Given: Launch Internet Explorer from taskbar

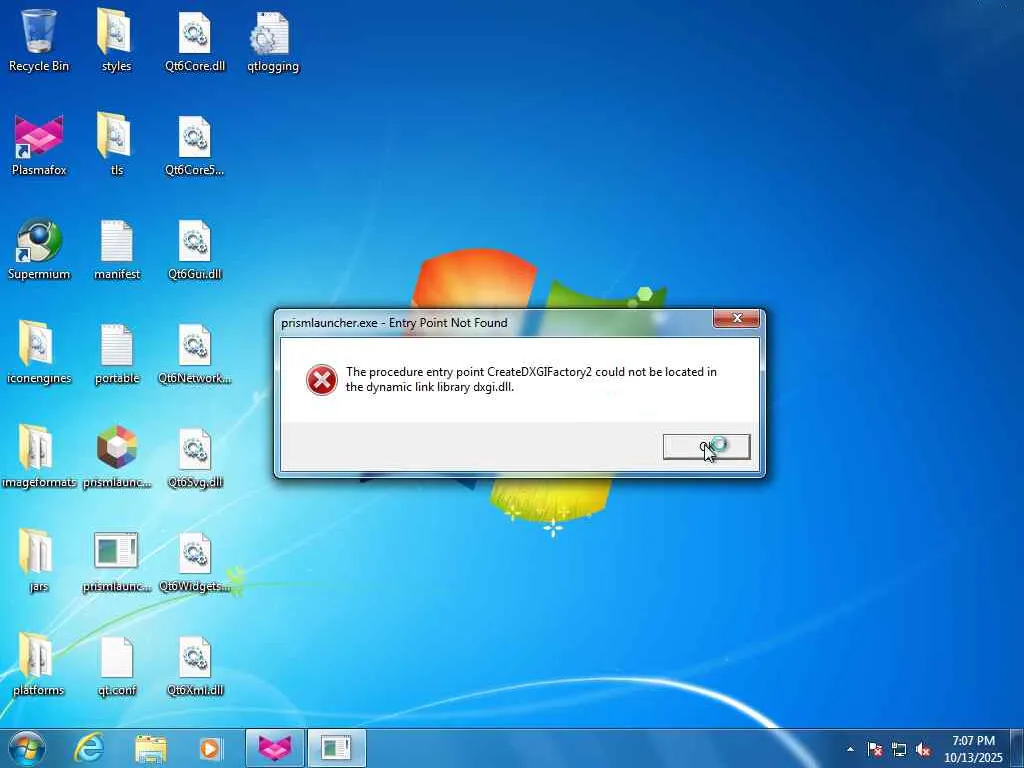Looking at the screenshot, I should (x=89, y=748).
